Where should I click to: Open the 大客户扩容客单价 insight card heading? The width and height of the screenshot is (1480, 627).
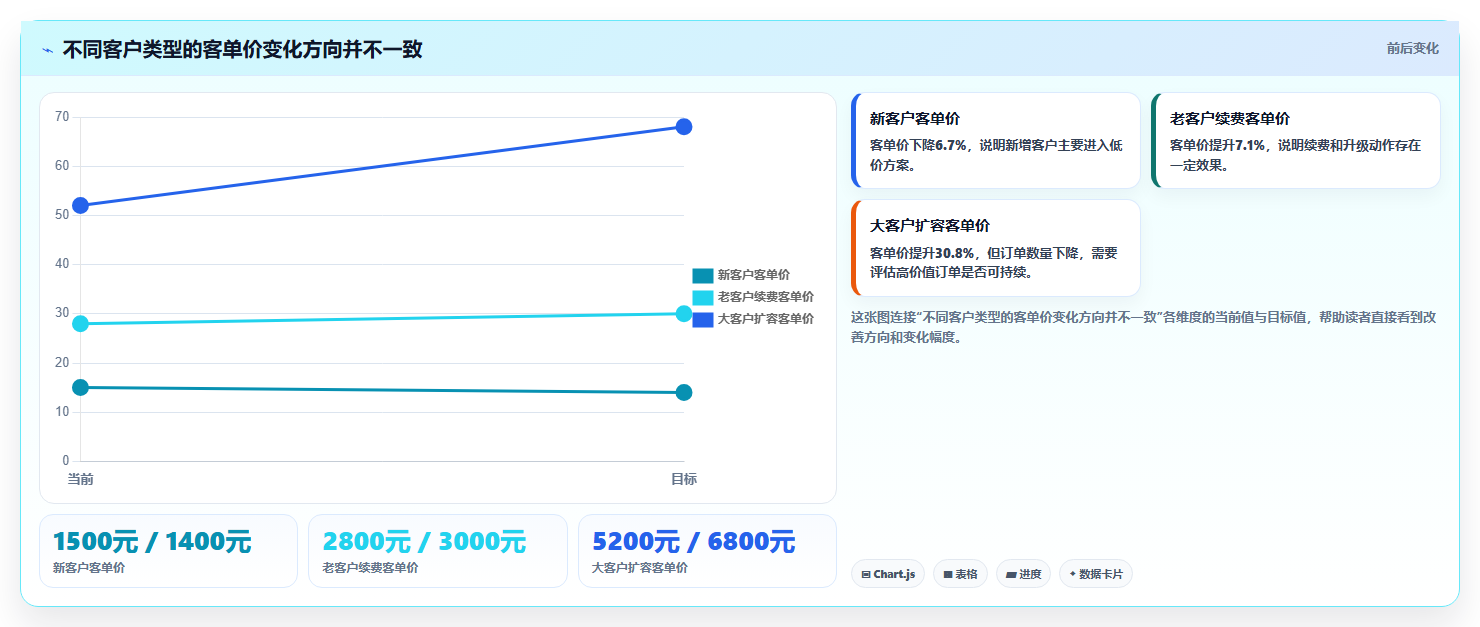pyautogui.click(x=930, y=226)
